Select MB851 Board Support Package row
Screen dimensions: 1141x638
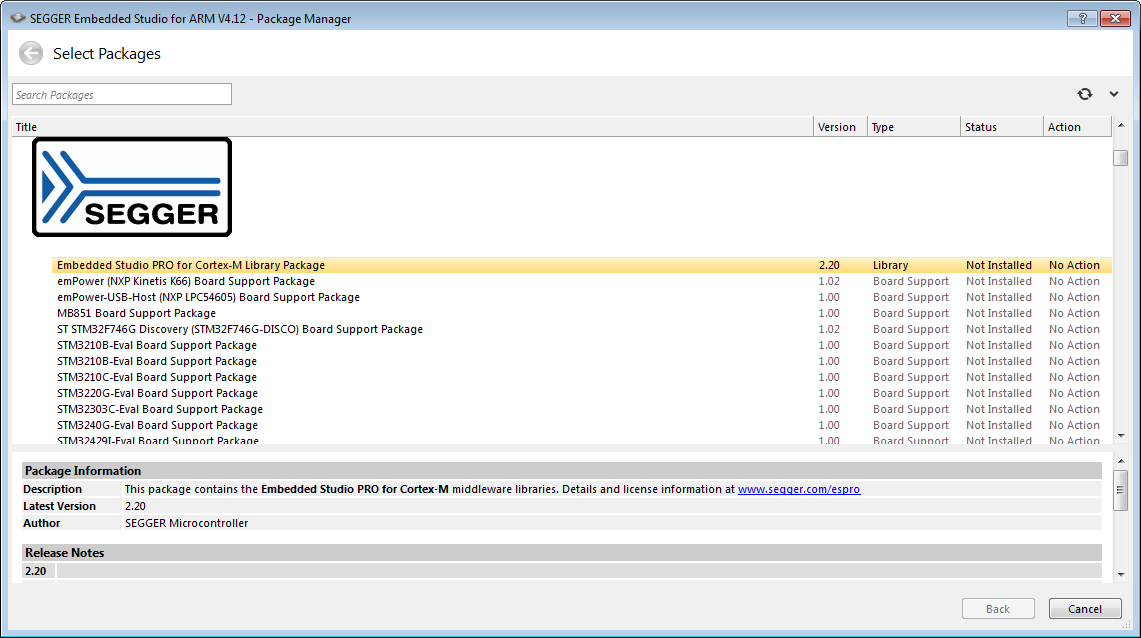[x=581, y=314]
